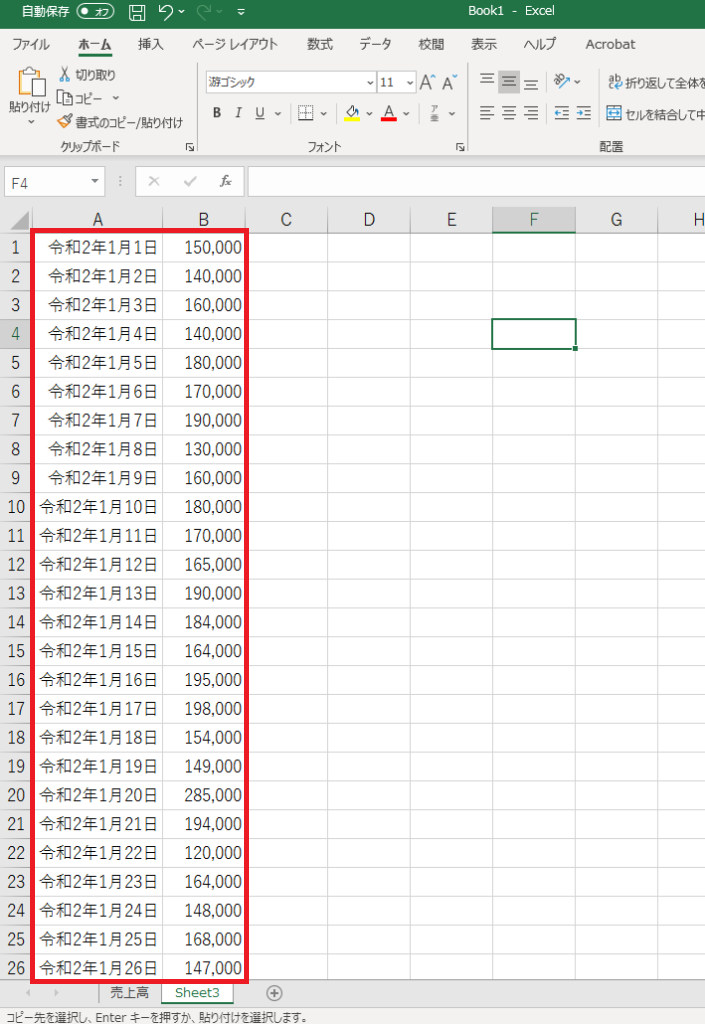Open the font name dropdown
This screenshot has width=705, height=1024.
[x=370, y=82]
